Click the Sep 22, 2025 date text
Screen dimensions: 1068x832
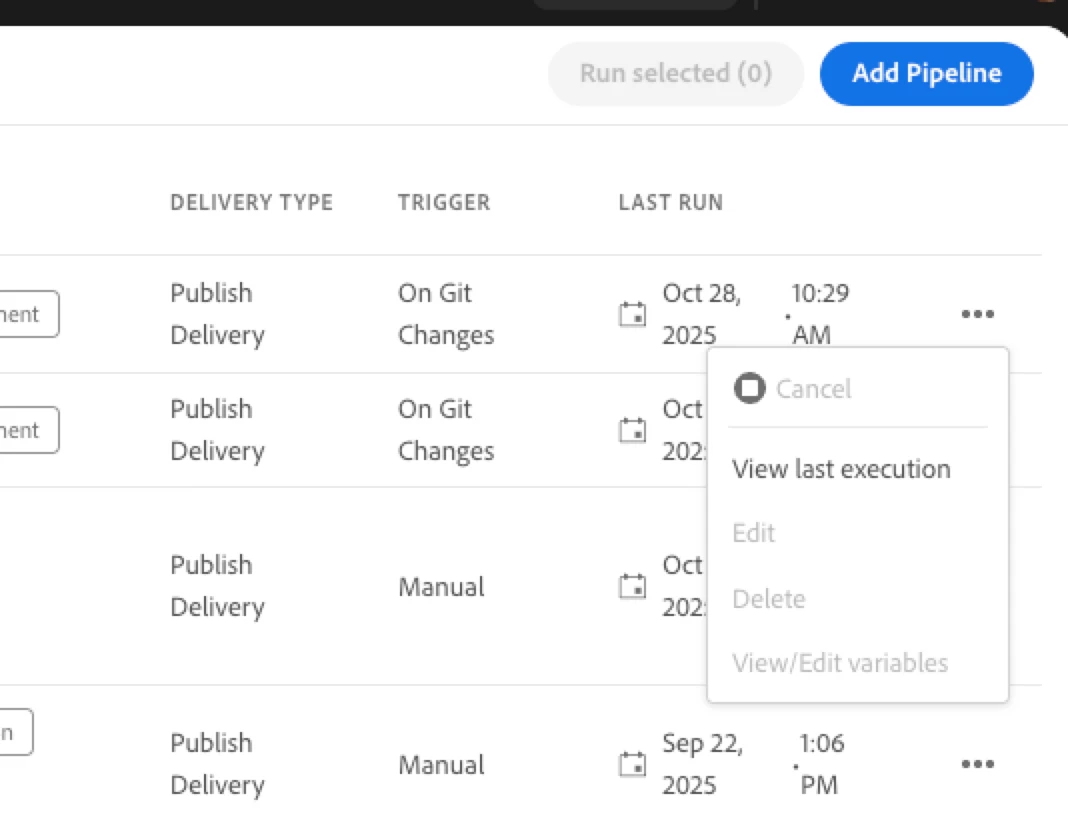(702, 764)
